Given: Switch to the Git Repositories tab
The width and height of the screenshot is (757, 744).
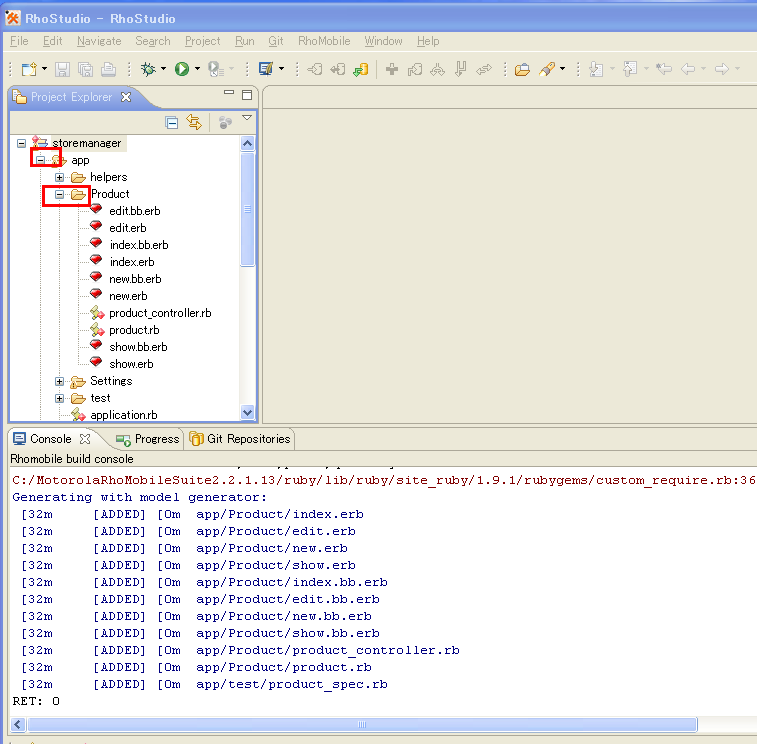Looking at the screenshot, I should [x=240, y=439].
